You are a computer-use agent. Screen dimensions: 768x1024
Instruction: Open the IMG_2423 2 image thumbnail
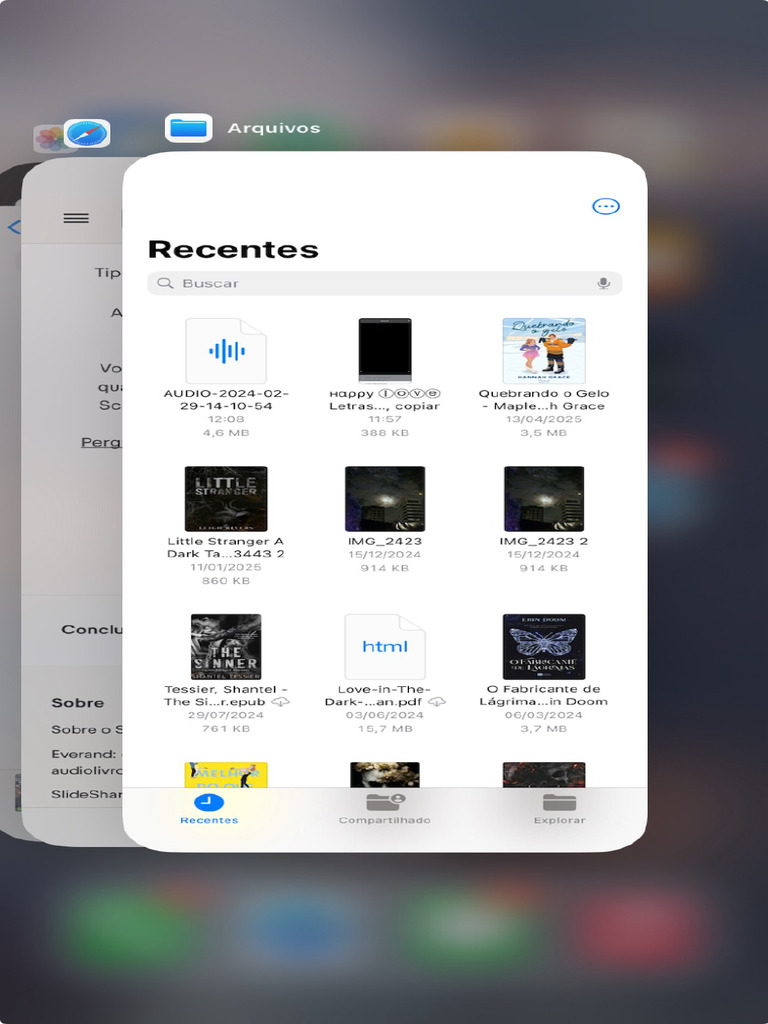544,499
